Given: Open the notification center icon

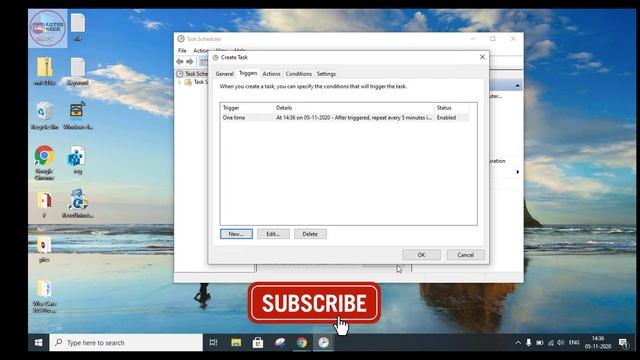Looking at the screenshot, I should tap(623, 343).
